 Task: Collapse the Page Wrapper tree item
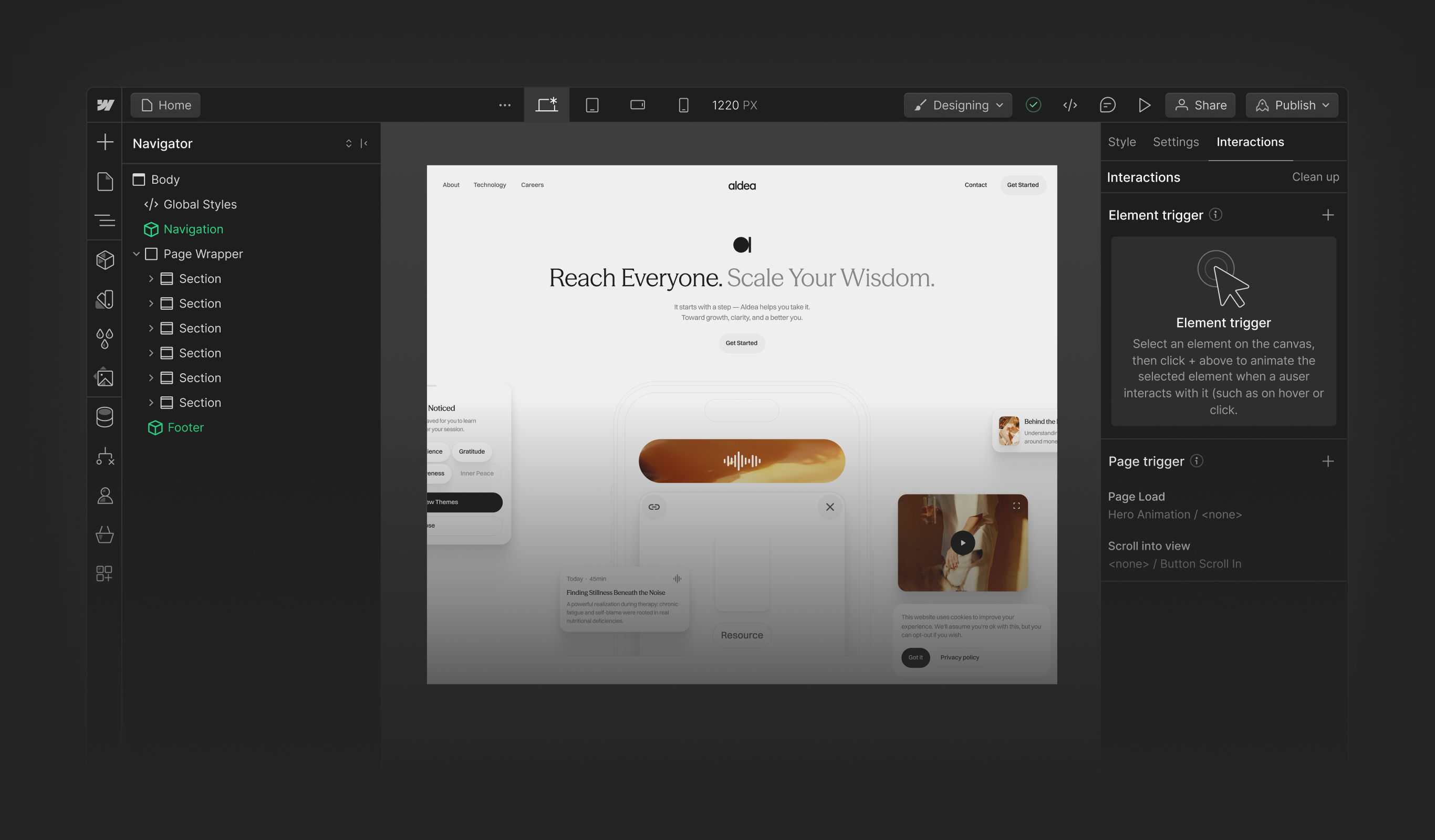tap(136, 254)
